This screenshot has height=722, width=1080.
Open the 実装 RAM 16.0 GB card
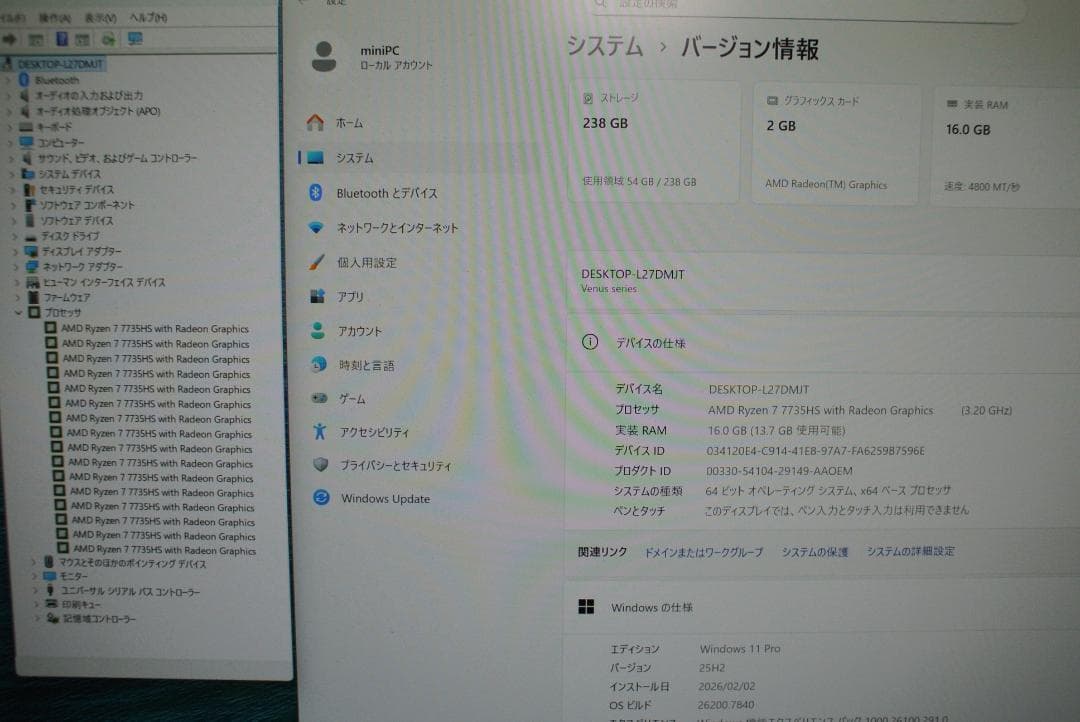1006,146
